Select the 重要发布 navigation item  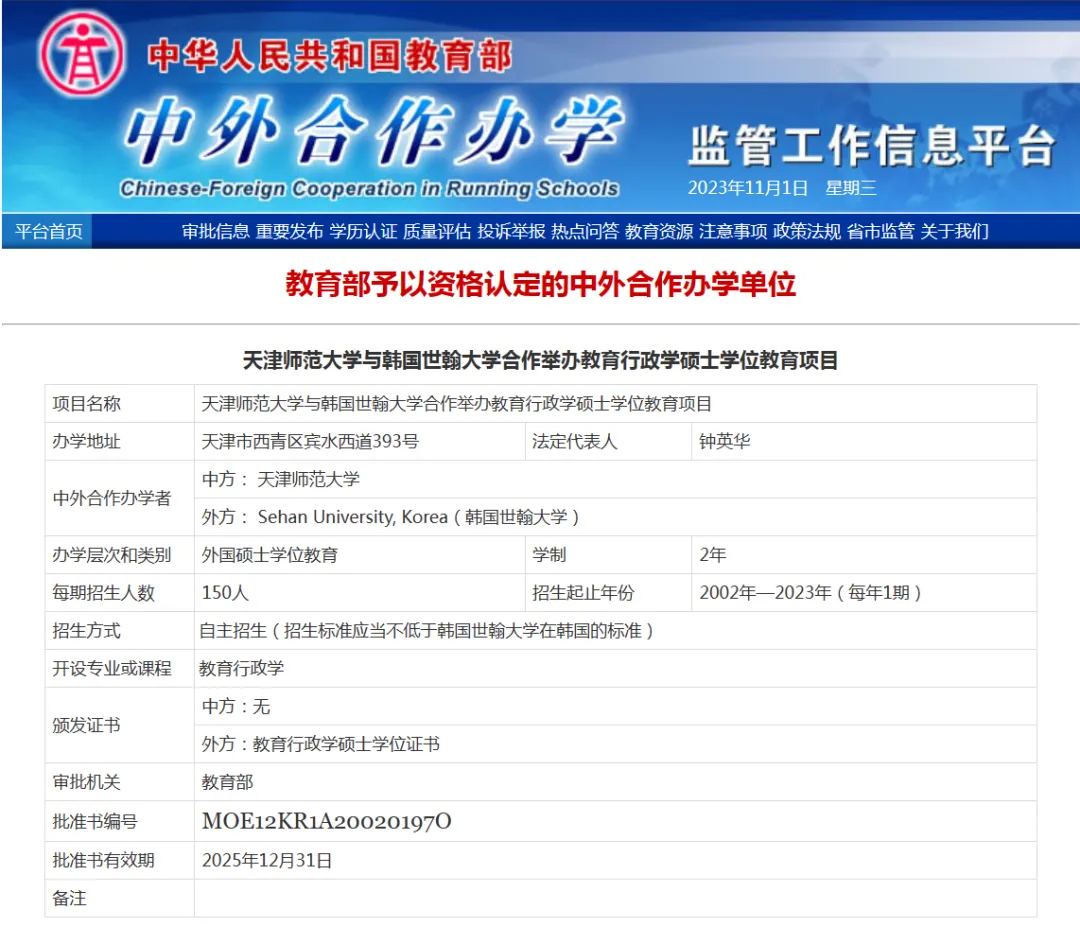[x=289, y=231]
